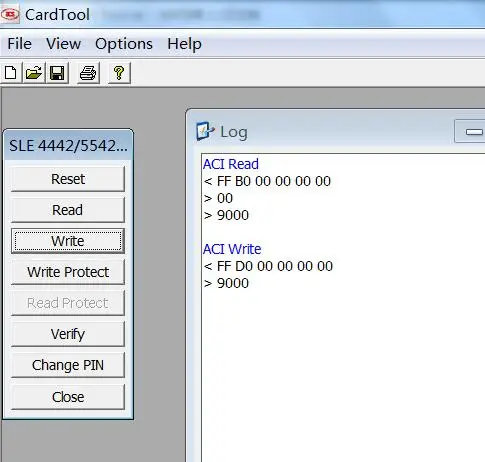The height and width of the screenshot is (462, 485).
Task: Click the CardTool title bar text
Action: point(57,15)
